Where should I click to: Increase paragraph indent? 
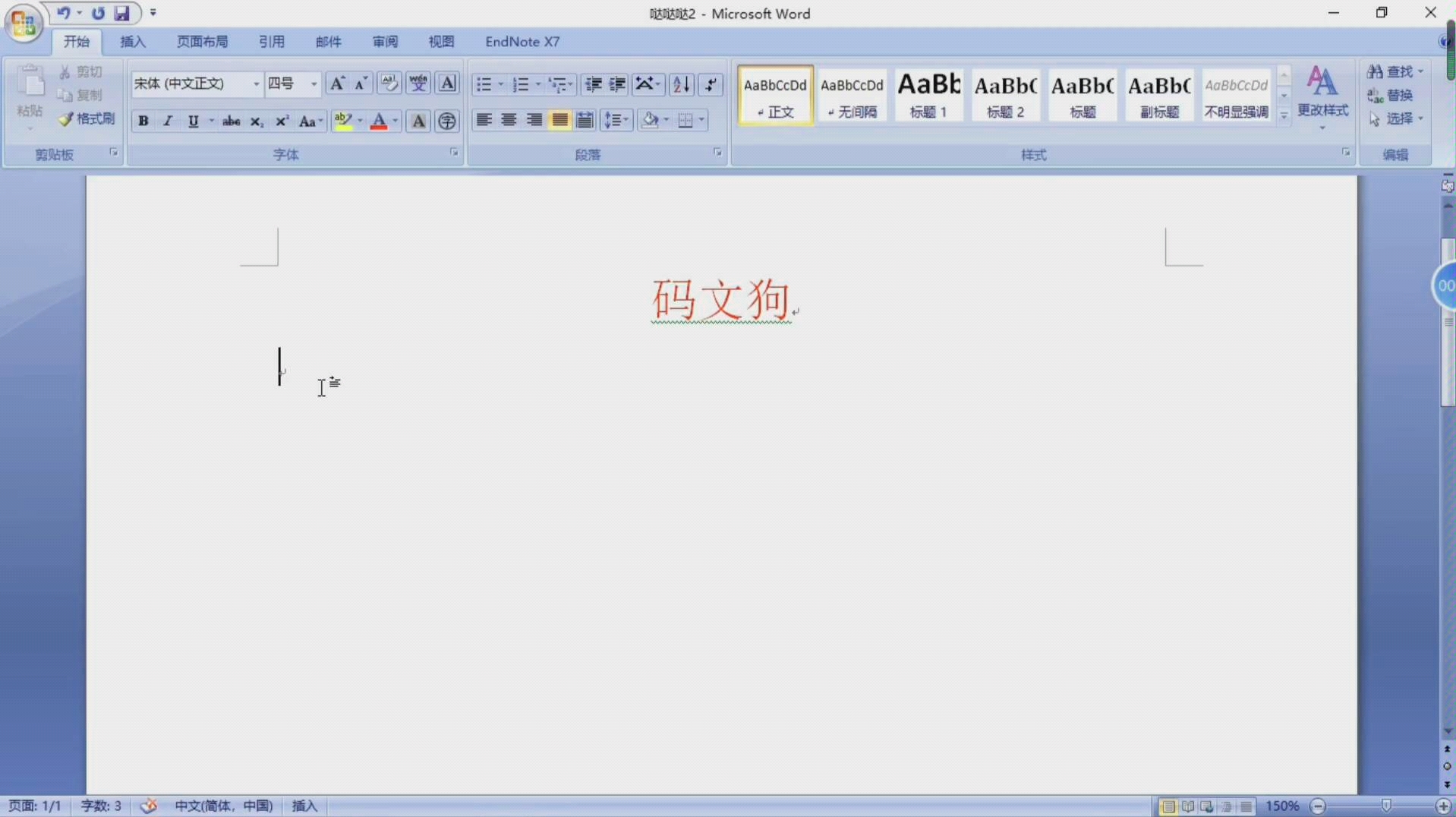pos(618,84)
